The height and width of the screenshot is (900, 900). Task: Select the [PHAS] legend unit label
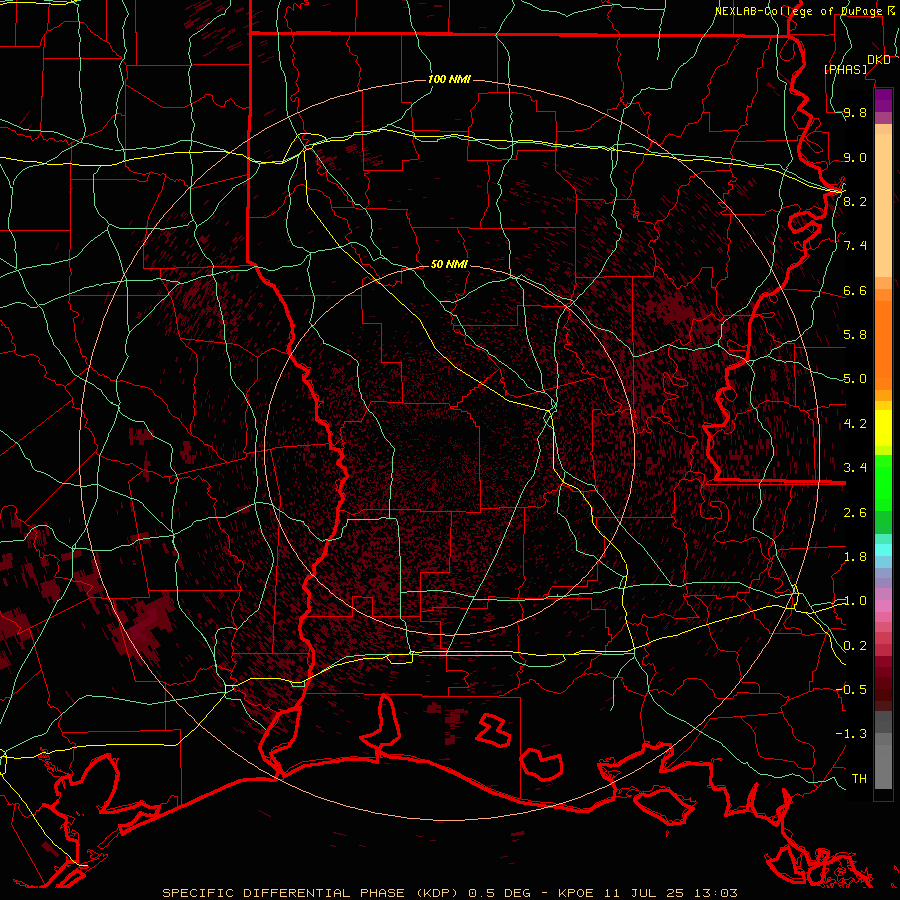[845, 69]
